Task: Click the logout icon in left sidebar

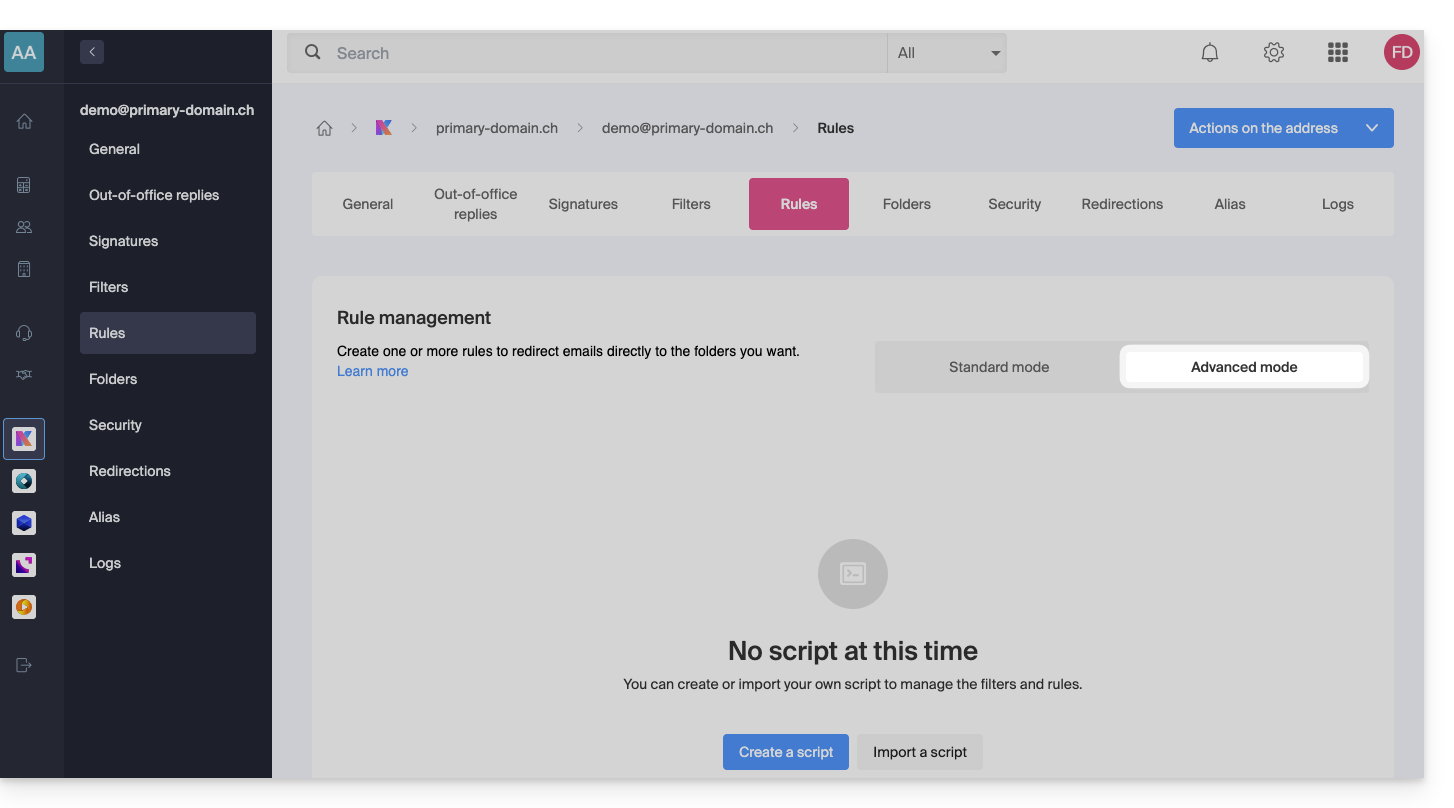Action: coord(24,665)
